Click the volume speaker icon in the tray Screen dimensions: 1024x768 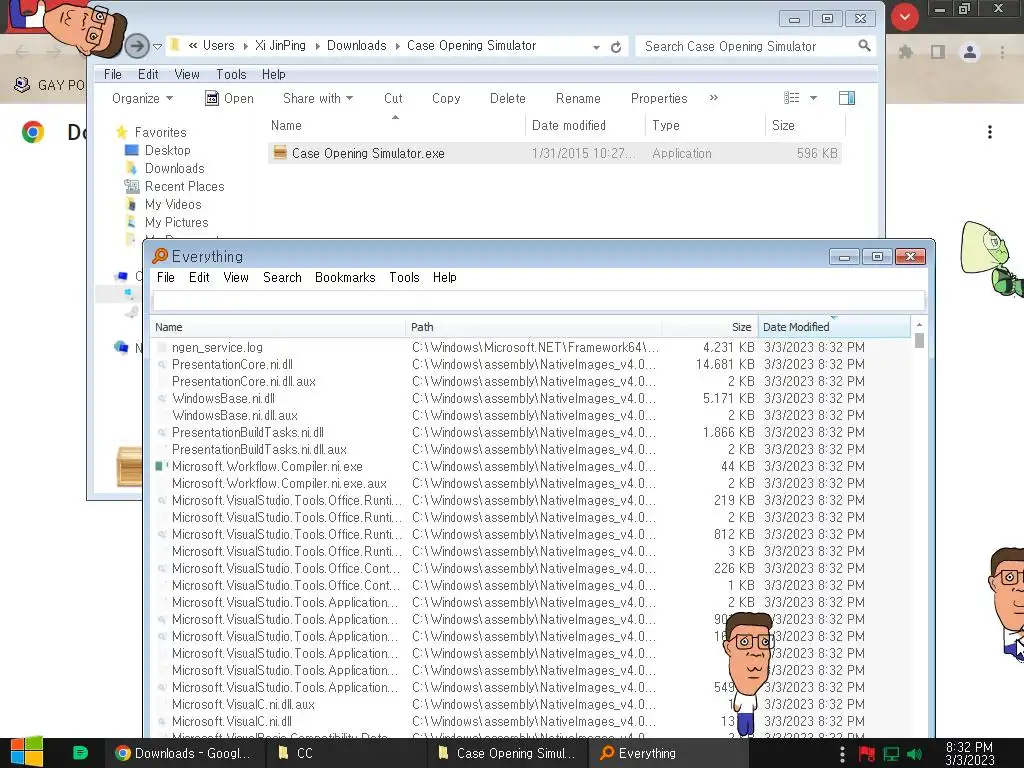[915, 754]
